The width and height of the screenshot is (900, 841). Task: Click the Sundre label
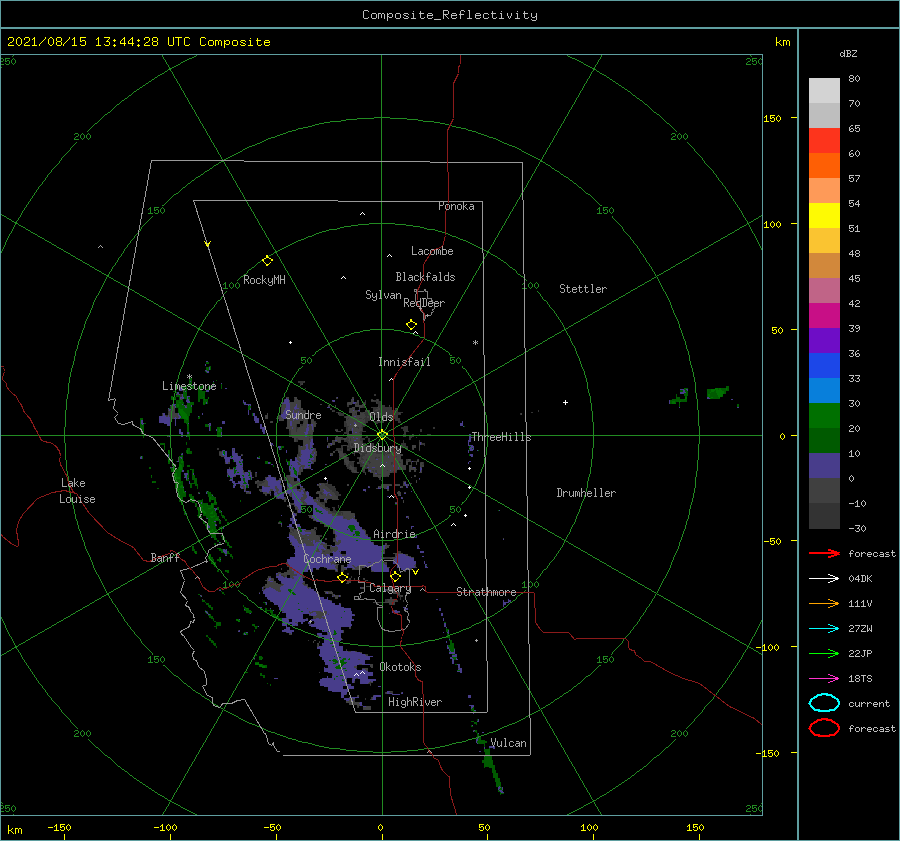[x=303, y=414]
